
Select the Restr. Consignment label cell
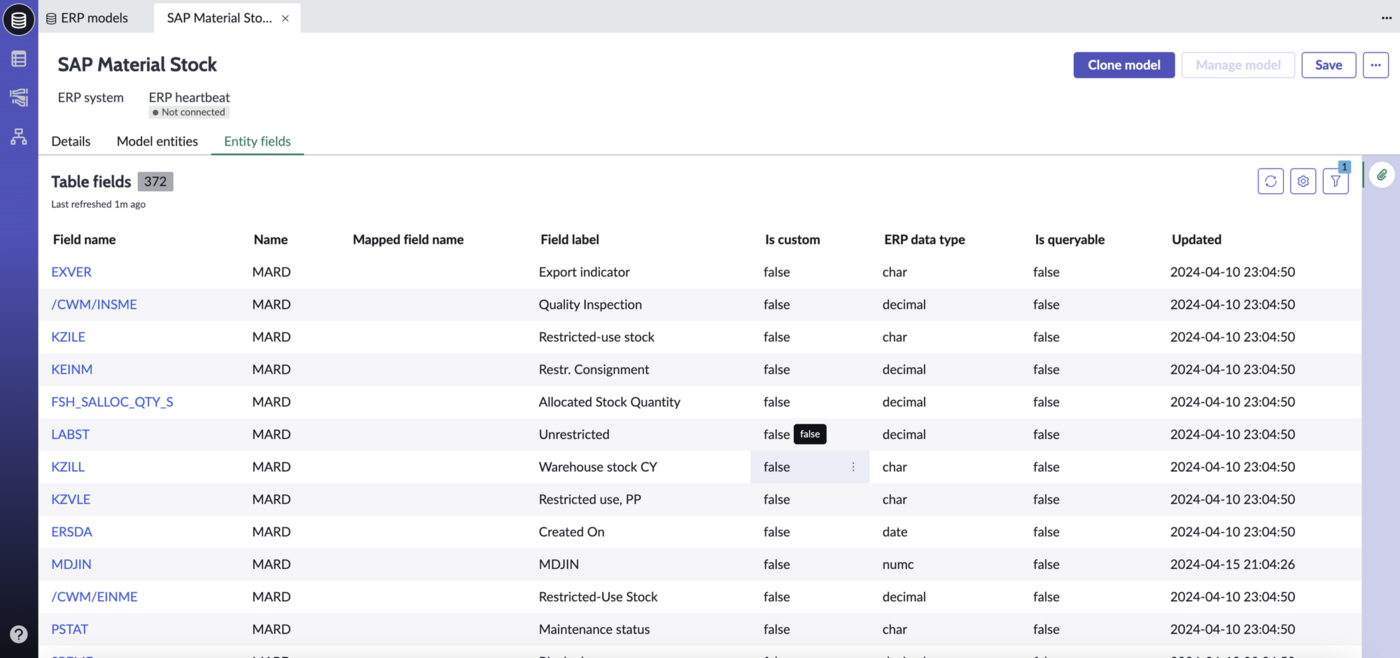pyautogui.click(x=594, y=369)
